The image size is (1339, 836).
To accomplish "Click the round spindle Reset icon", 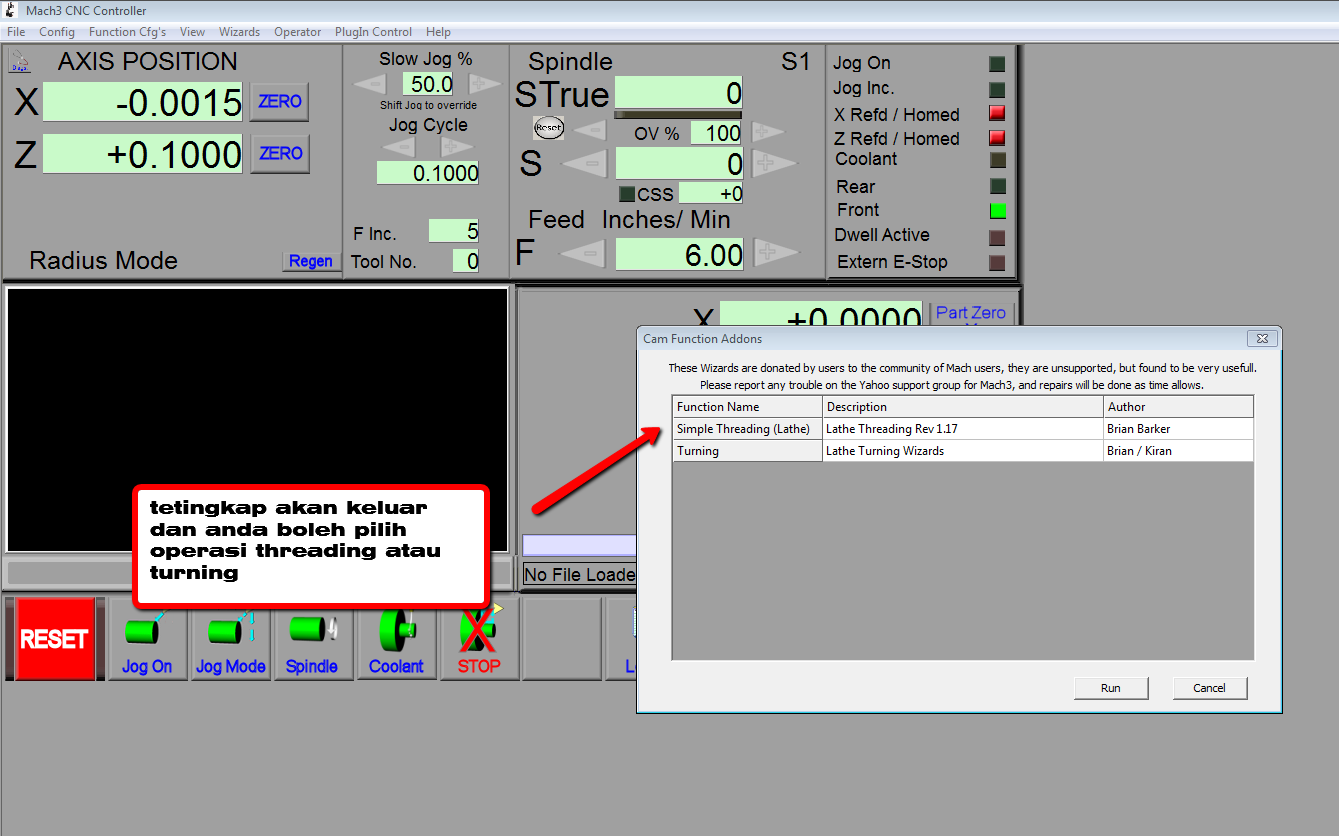I will click(x=548, y=127).
